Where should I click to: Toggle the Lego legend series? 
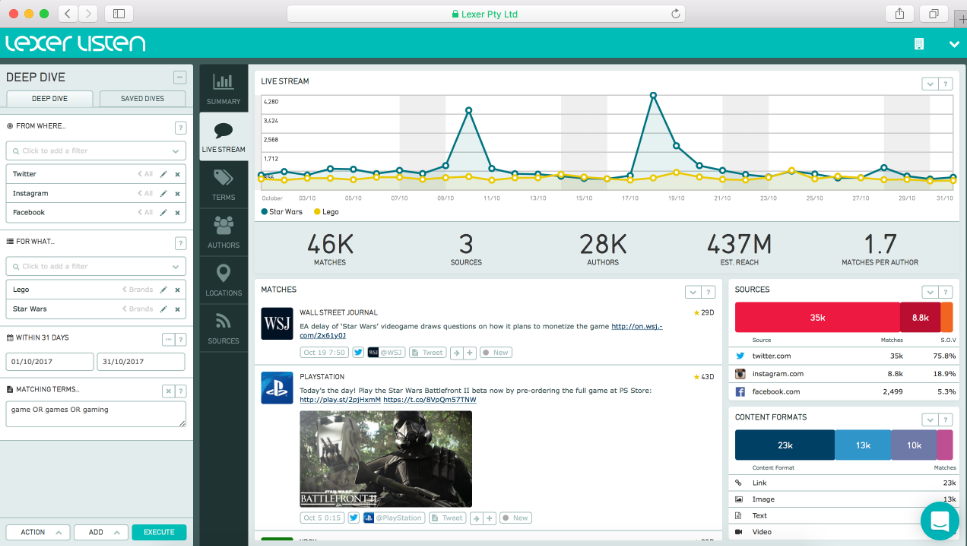click(x=326, y=212)
